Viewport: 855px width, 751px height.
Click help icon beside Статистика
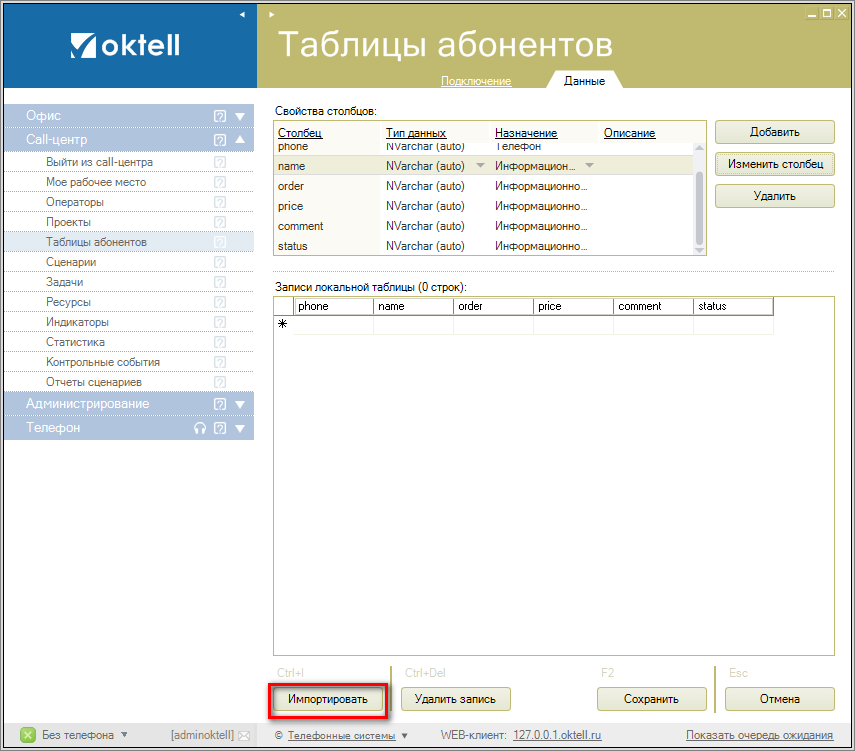[220, 342]
